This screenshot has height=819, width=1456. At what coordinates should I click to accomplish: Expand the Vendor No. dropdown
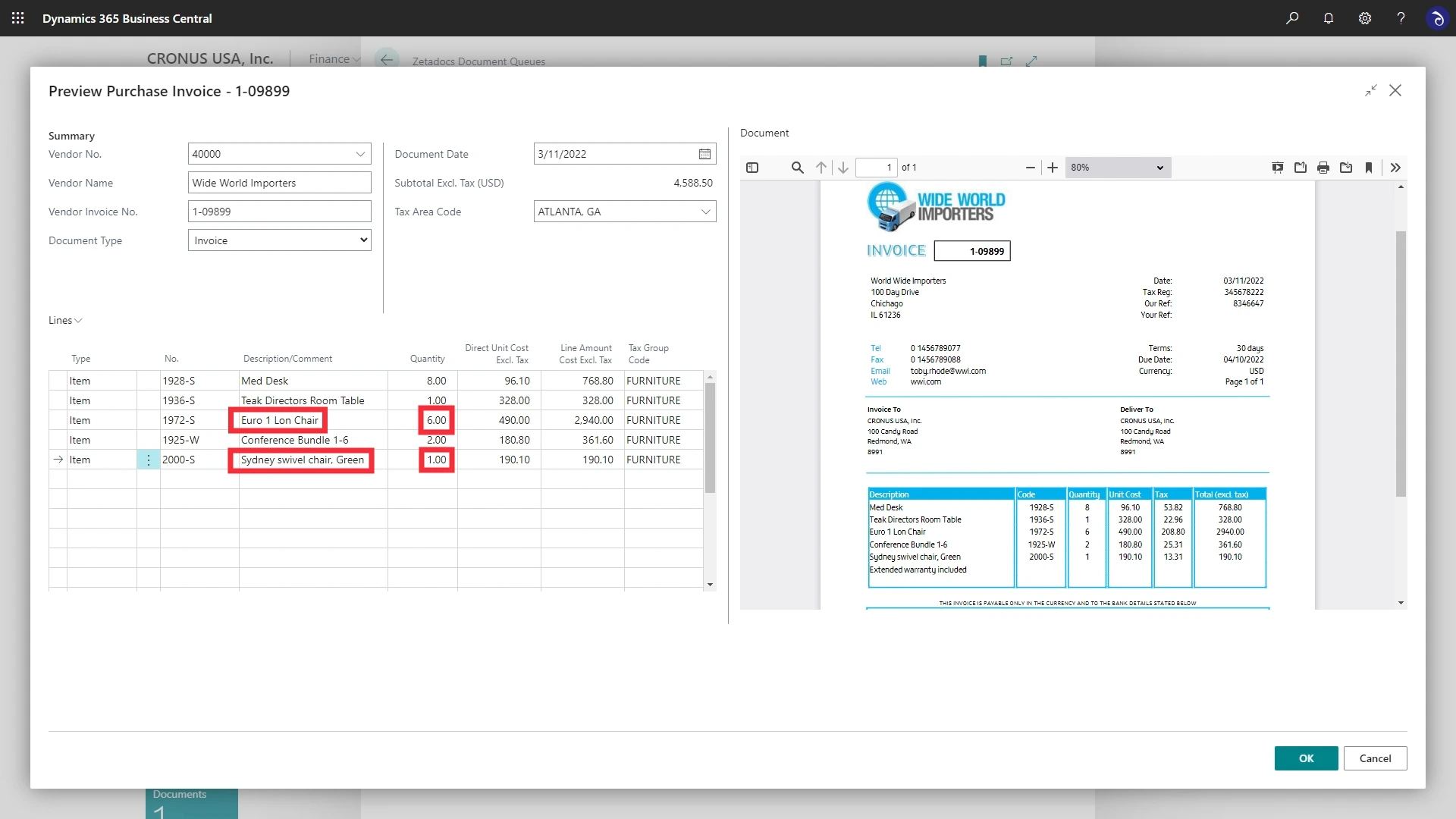(360, 154)
